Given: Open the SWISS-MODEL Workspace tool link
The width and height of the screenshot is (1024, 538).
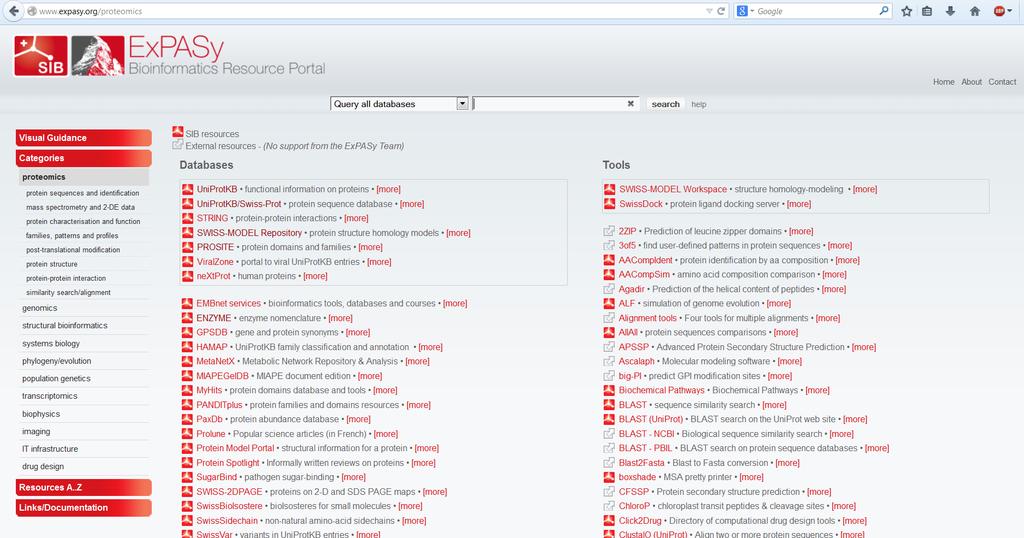Looking at the screenshot, I should (x=673, y=189).
